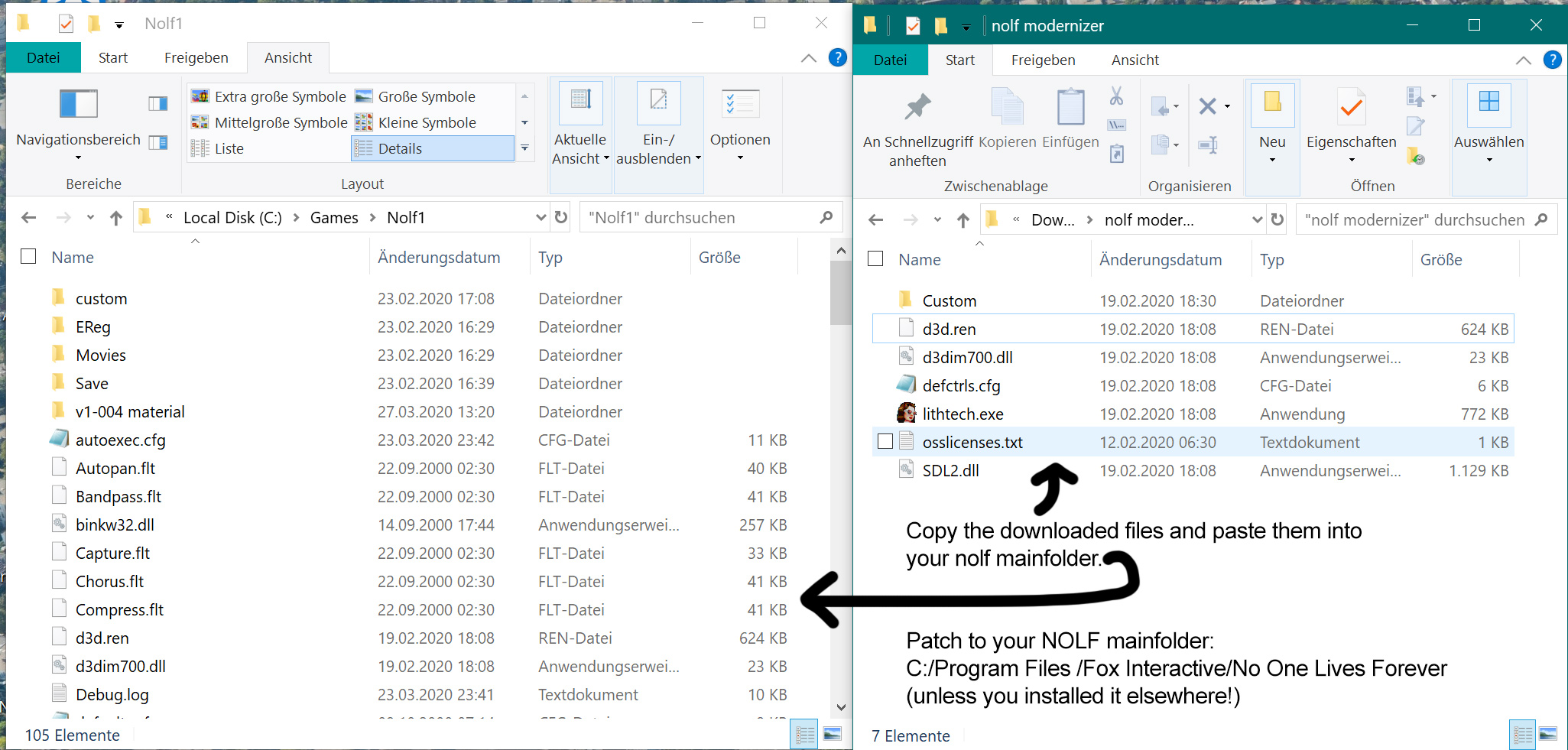
Task: Toggle details pane icon in Nolf1 ribbon
Action: click(158, 142)
